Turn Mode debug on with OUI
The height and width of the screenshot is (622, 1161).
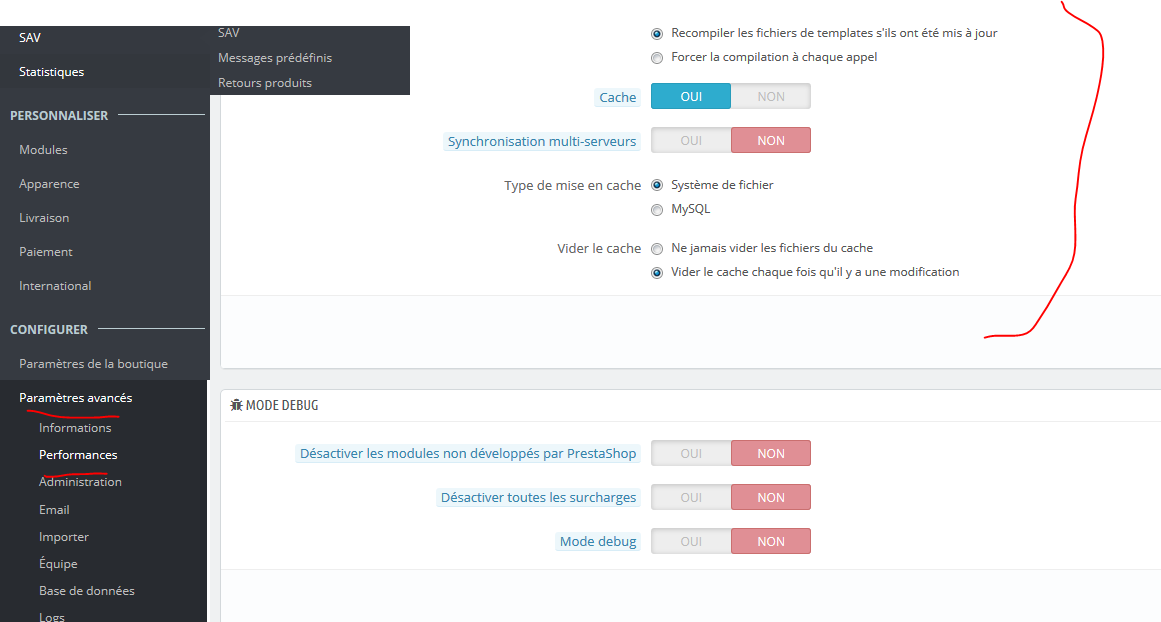pyautogui.click(x=691, y=541)
